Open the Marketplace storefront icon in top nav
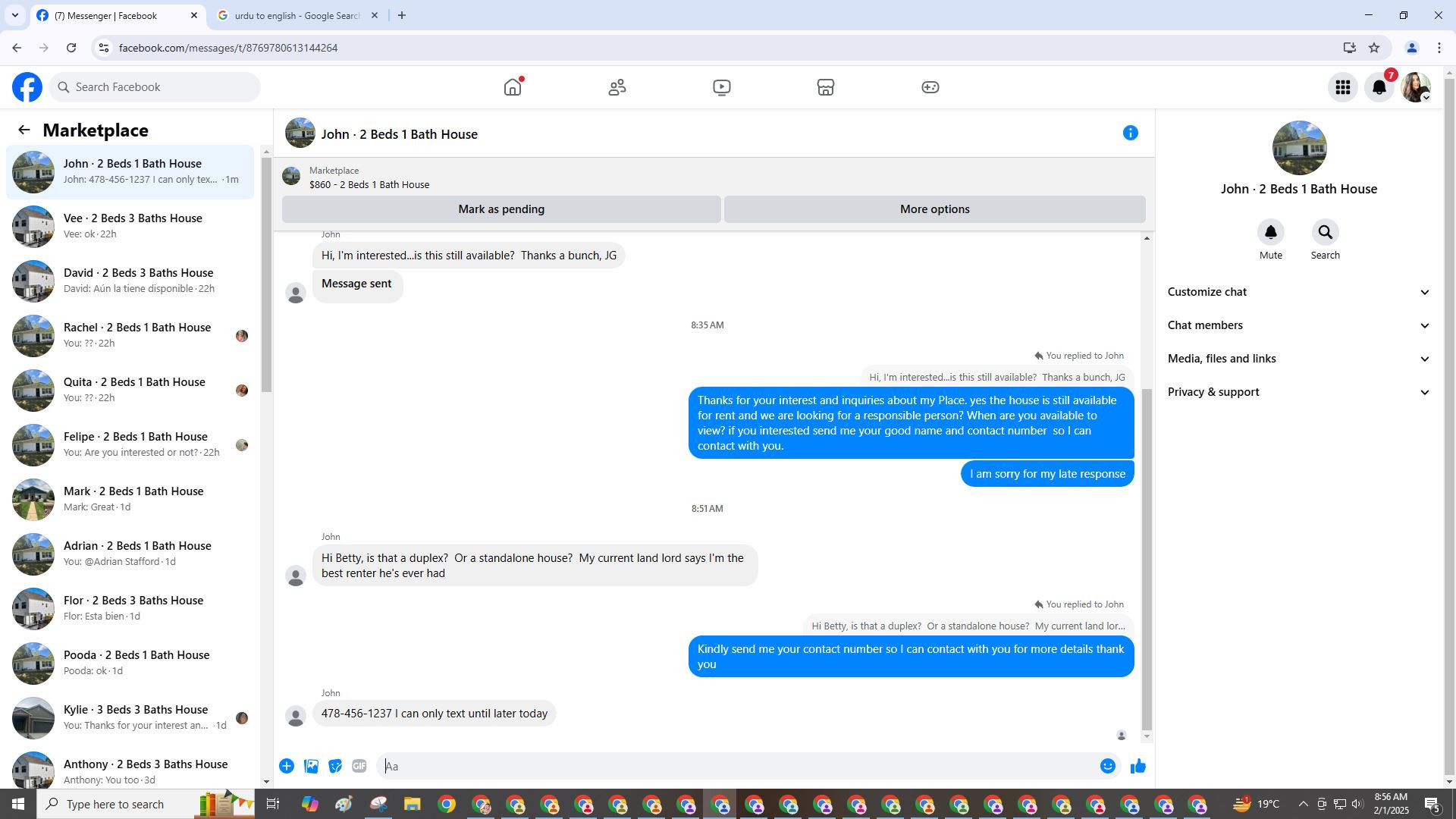This screenshot has height=819, width=1456. click(x=825, y=87)
